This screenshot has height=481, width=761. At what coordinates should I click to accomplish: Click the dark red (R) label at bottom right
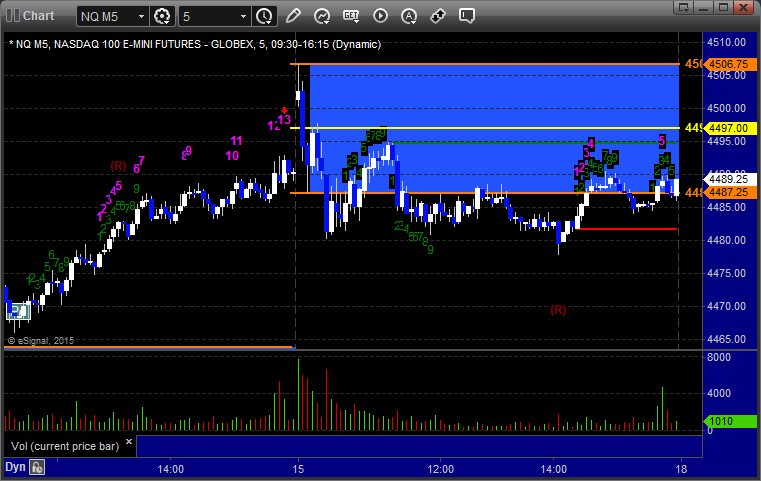click(x=558, y=310)
